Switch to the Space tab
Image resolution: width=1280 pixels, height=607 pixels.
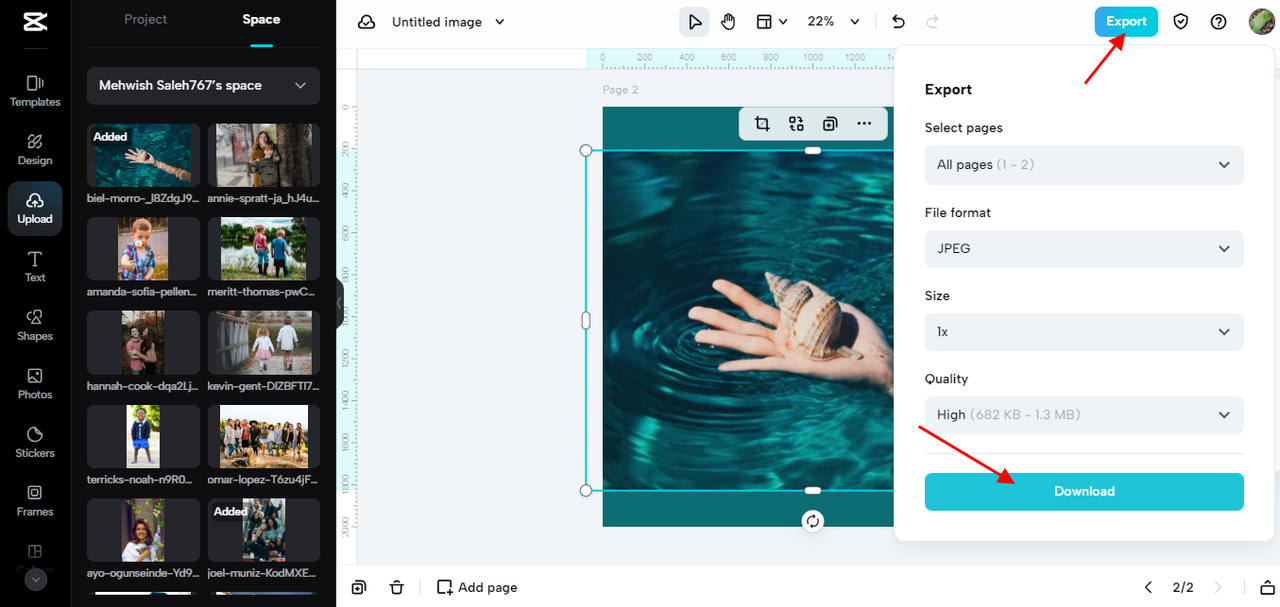click(261, 19)
